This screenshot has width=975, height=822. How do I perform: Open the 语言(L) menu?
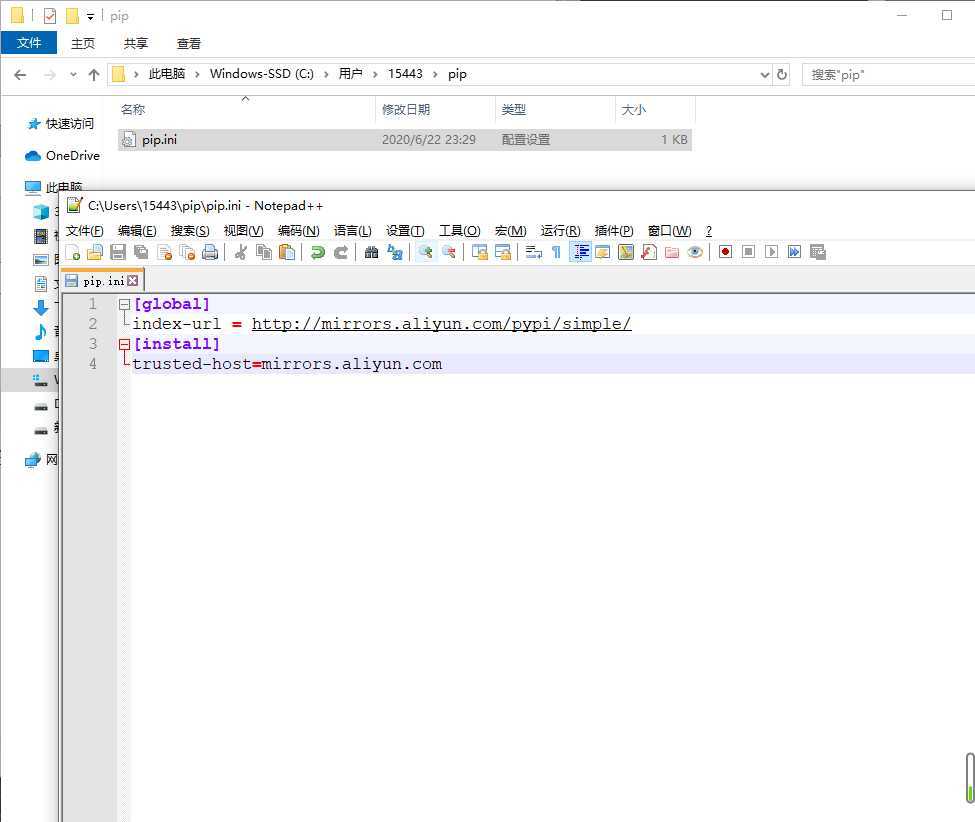click(353, 231)
